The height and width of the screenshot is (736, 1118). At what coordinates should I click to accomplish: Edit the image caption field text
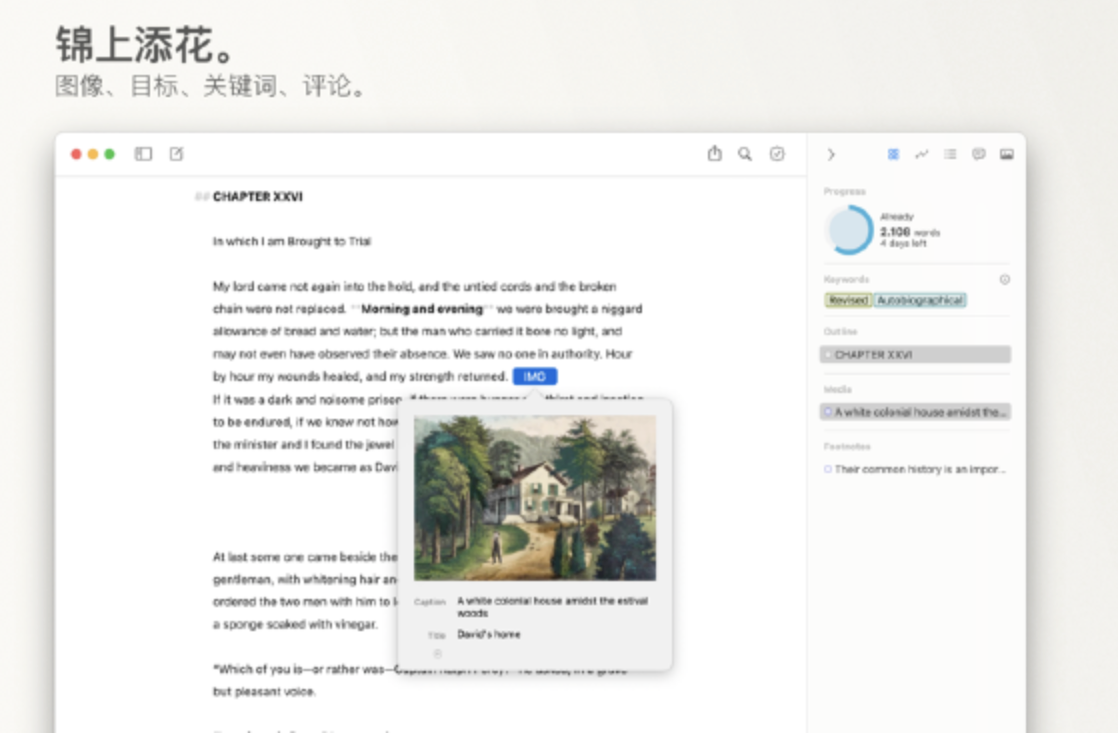click(553, 606)
